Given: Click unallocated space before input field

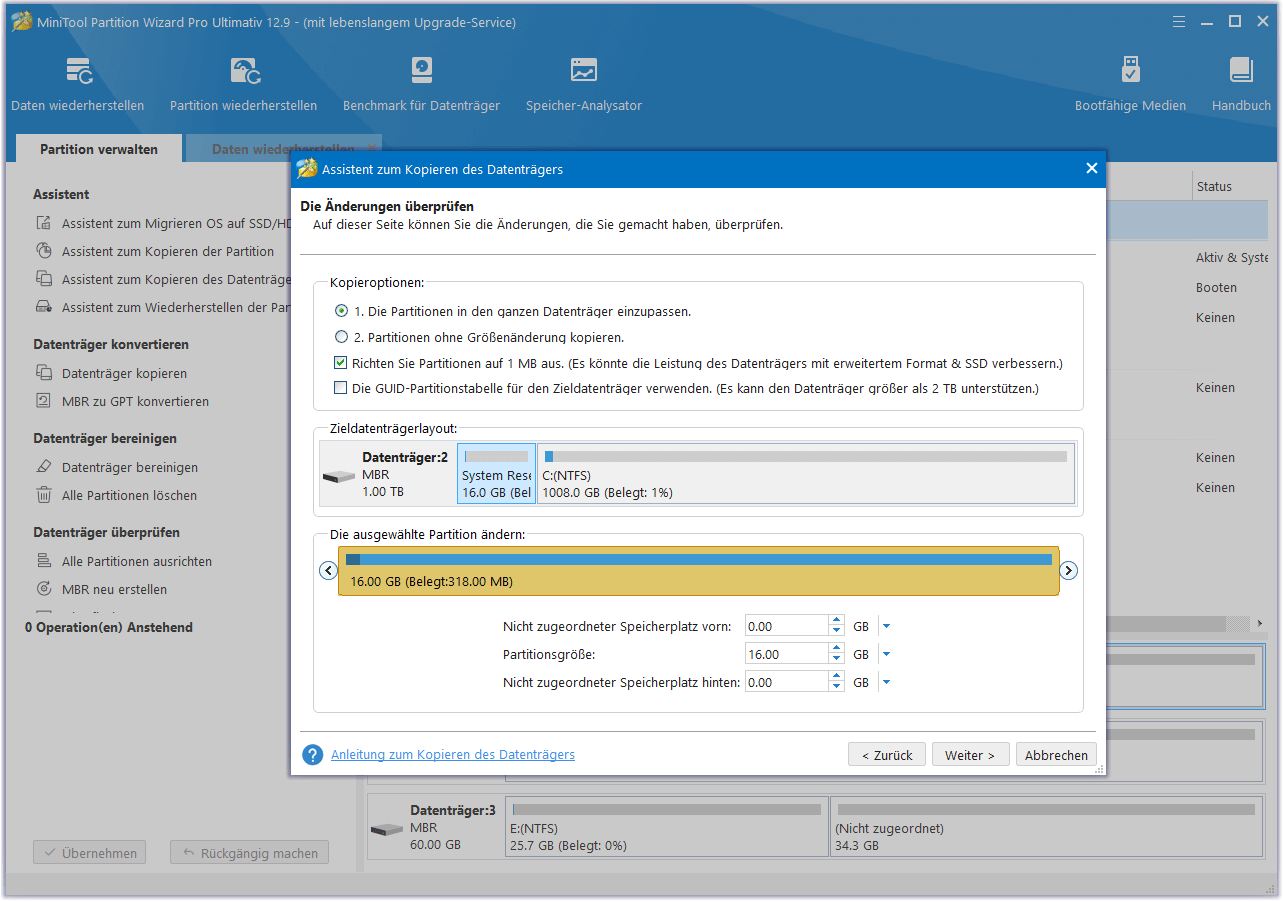Looking at the screenshot, I should coord(787,627).
